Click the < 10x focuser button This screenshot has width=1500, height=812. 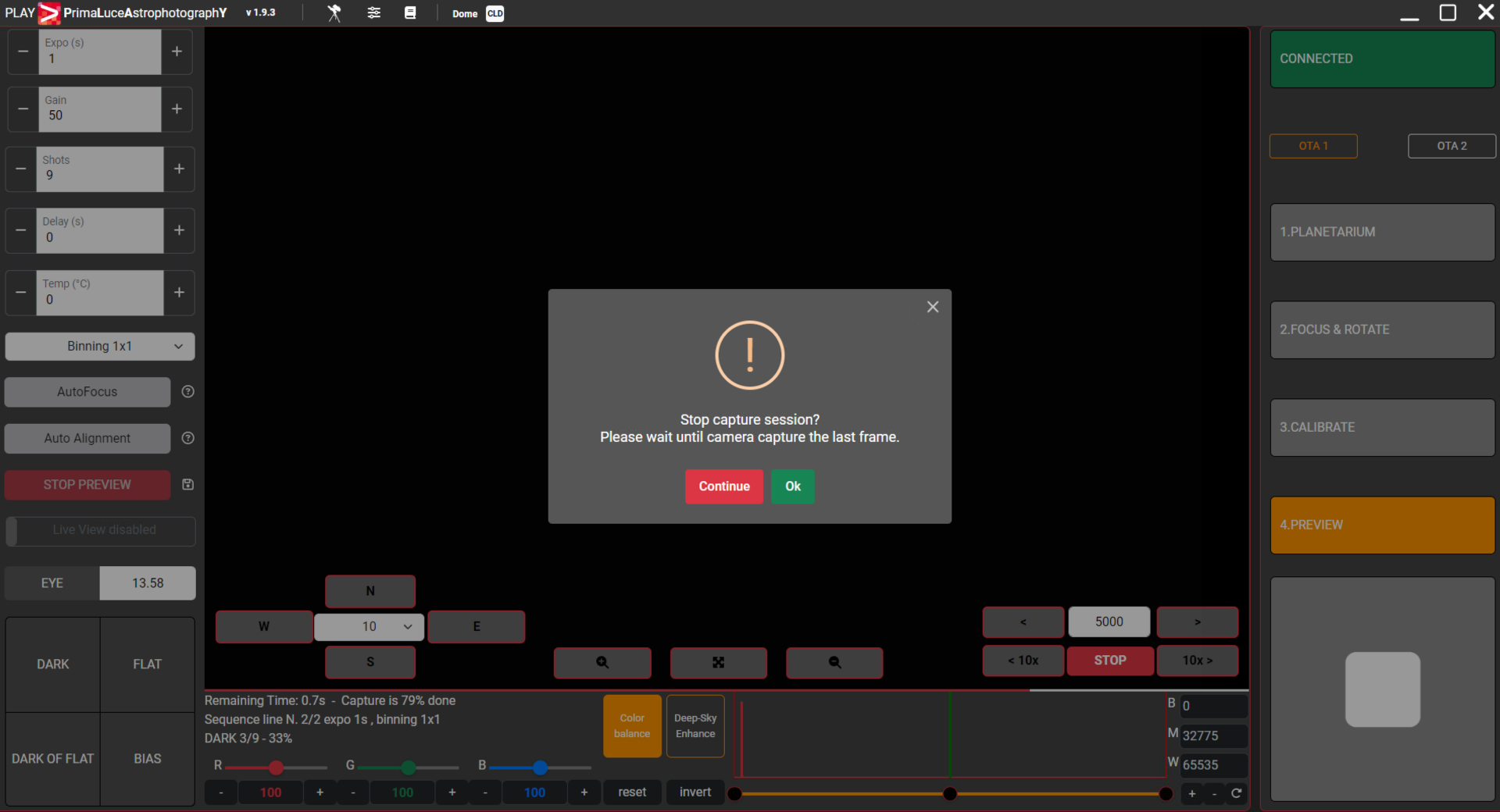[x=1023, y=661]
